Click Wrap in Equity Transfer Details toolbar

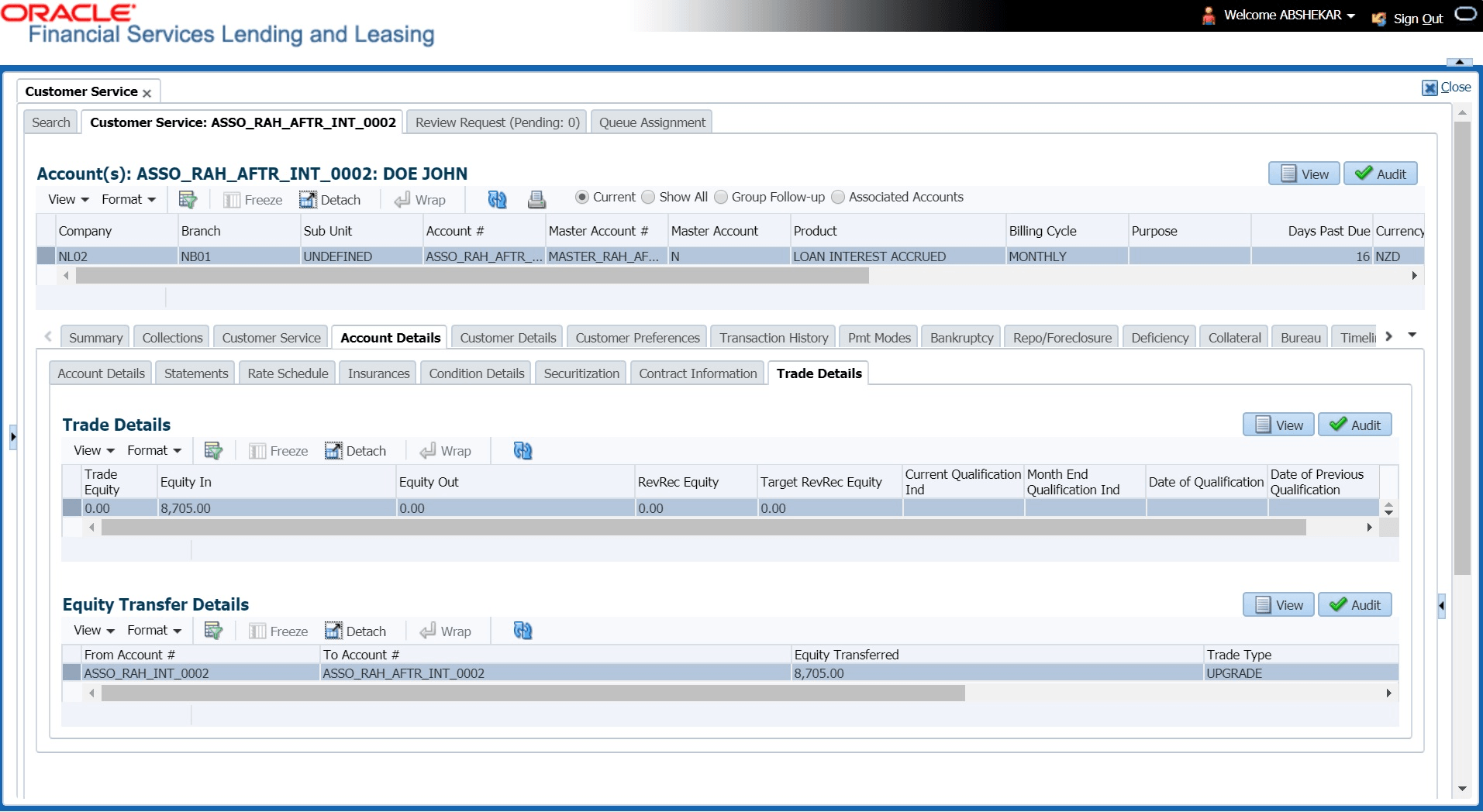(446, 631)
